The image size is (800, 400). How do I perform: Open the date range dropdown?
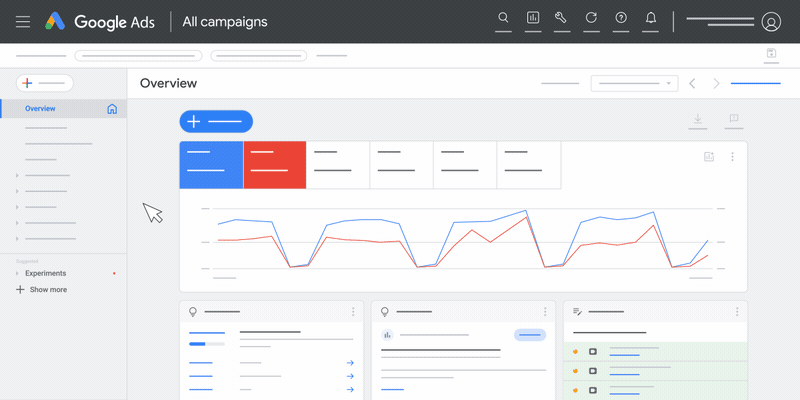(x=634, y=83)
